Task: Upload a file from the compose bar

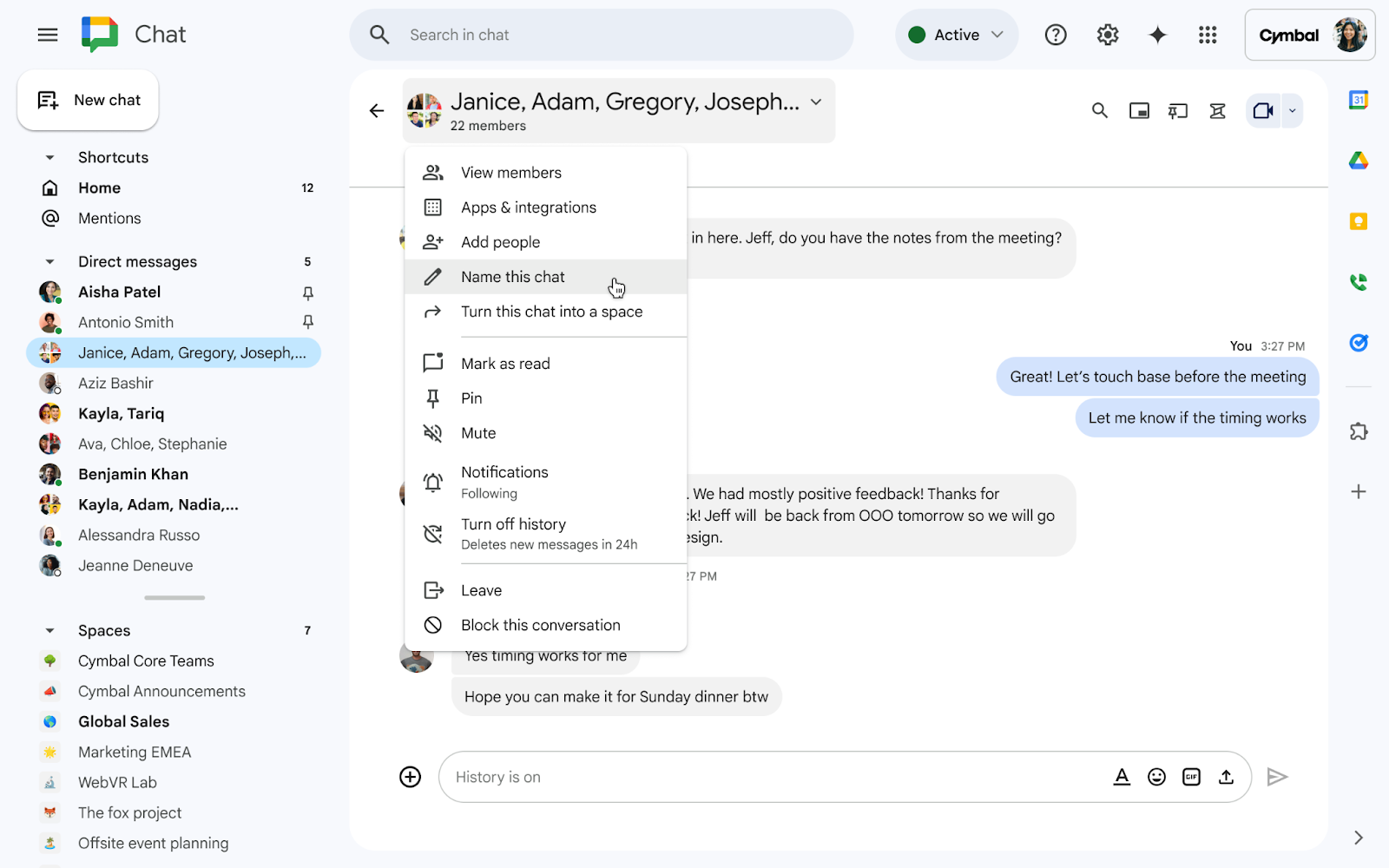Action: point(1226,777)
